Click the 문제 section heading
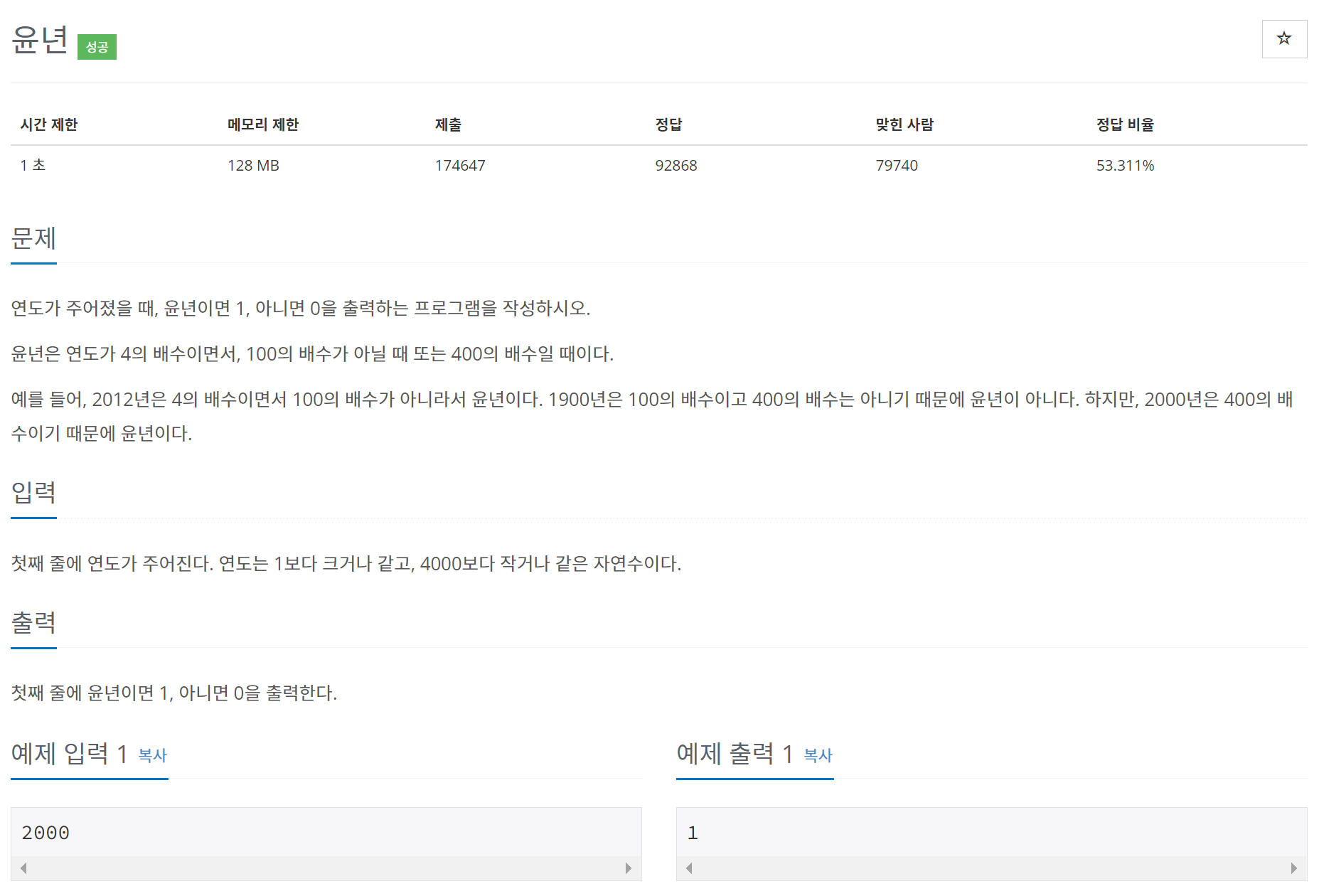This screenshot has width=1319, height=896. click(33, 238)
